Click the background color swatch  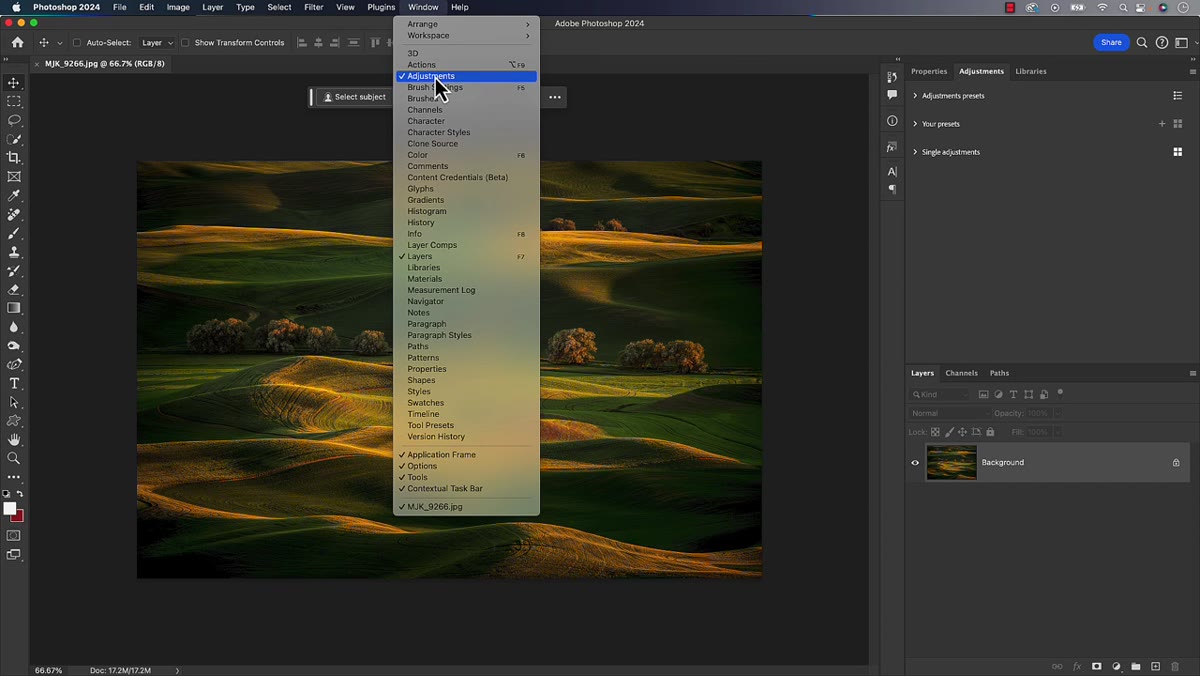coord(19,516)
